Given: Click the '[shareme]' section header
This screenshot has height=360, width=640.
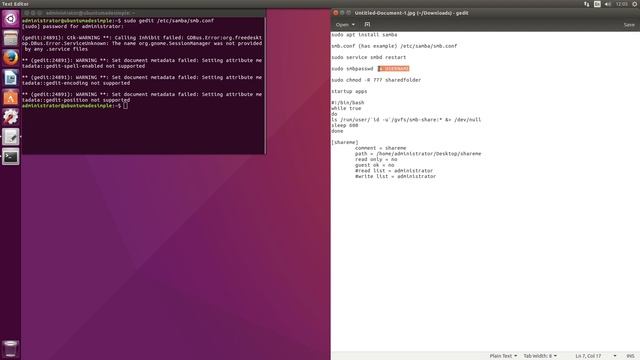Looking at the screenshot, I should point(345,142).
